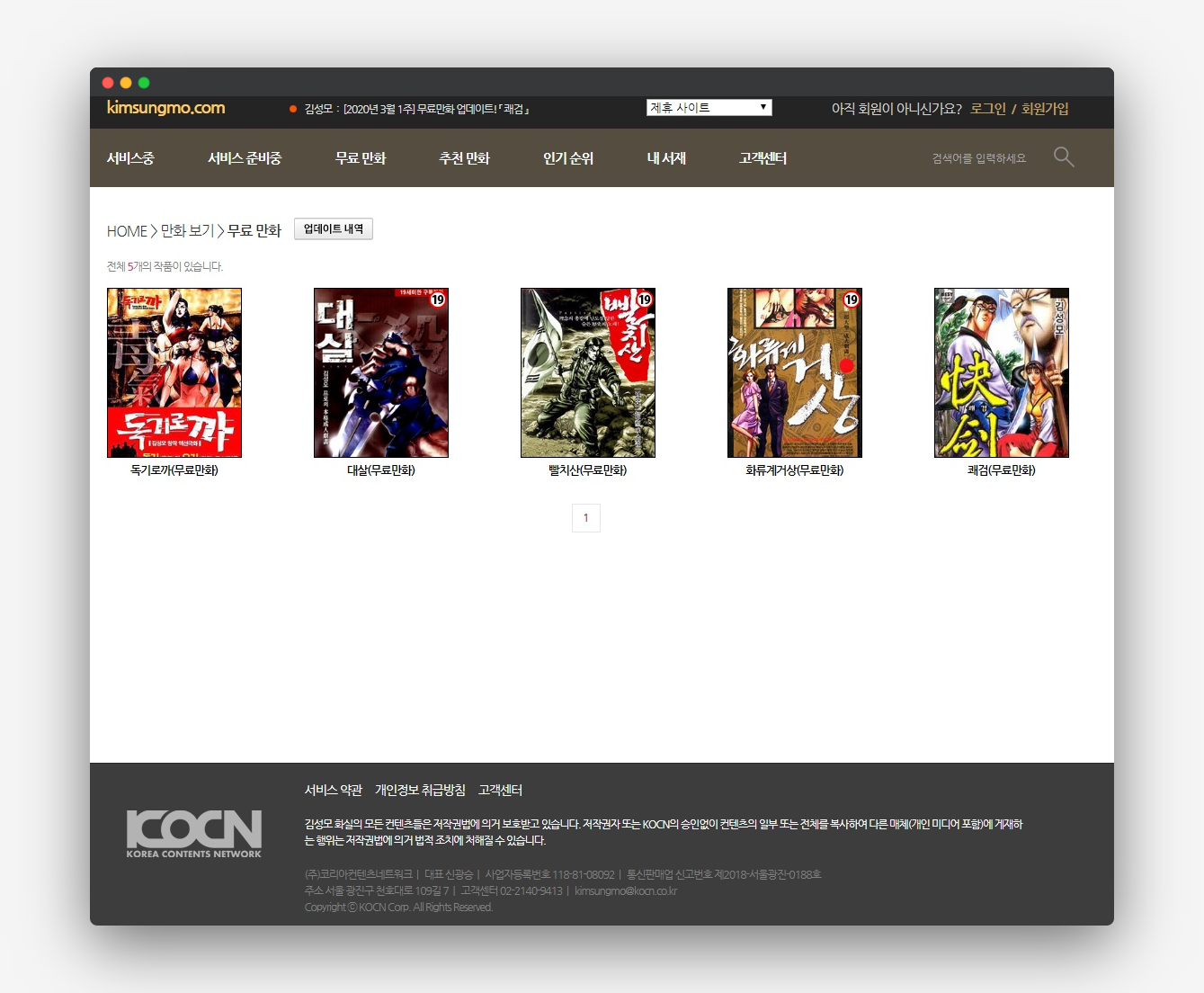Open the 서비스 준비중 menu
Screen dimensions: 1204x993
tap(245, 158)
